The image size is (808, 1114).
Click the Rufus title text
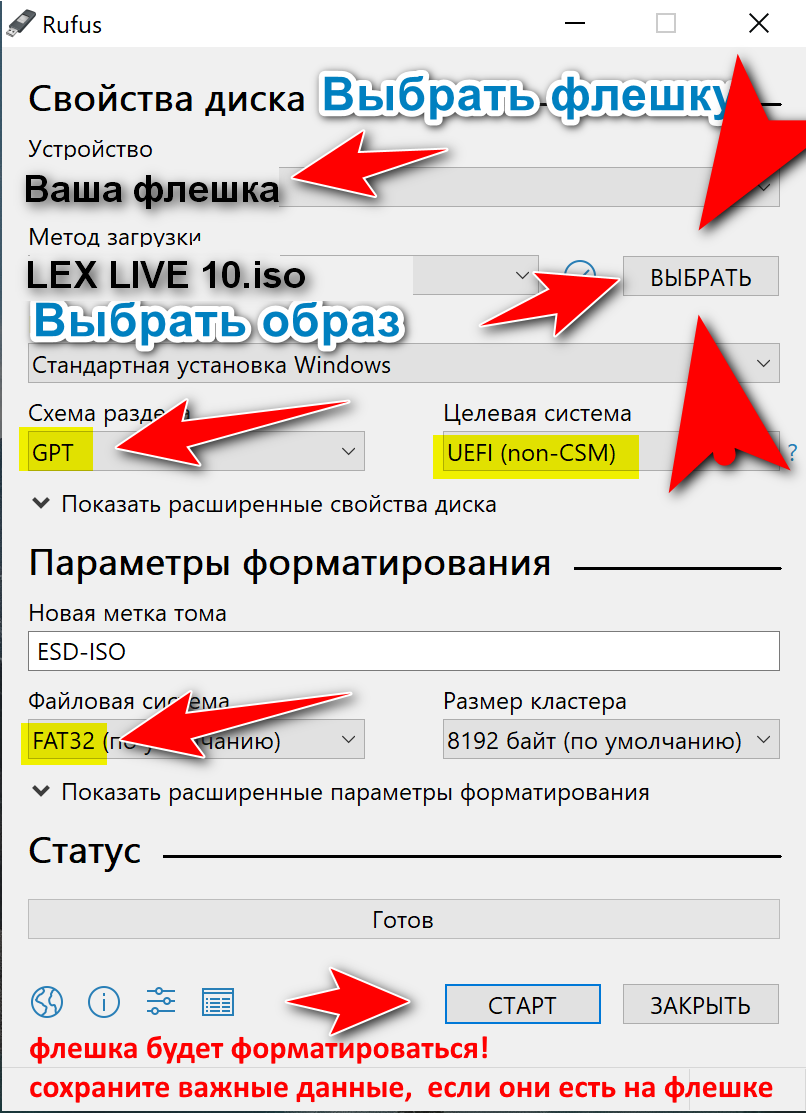click(x=72, y=25)
